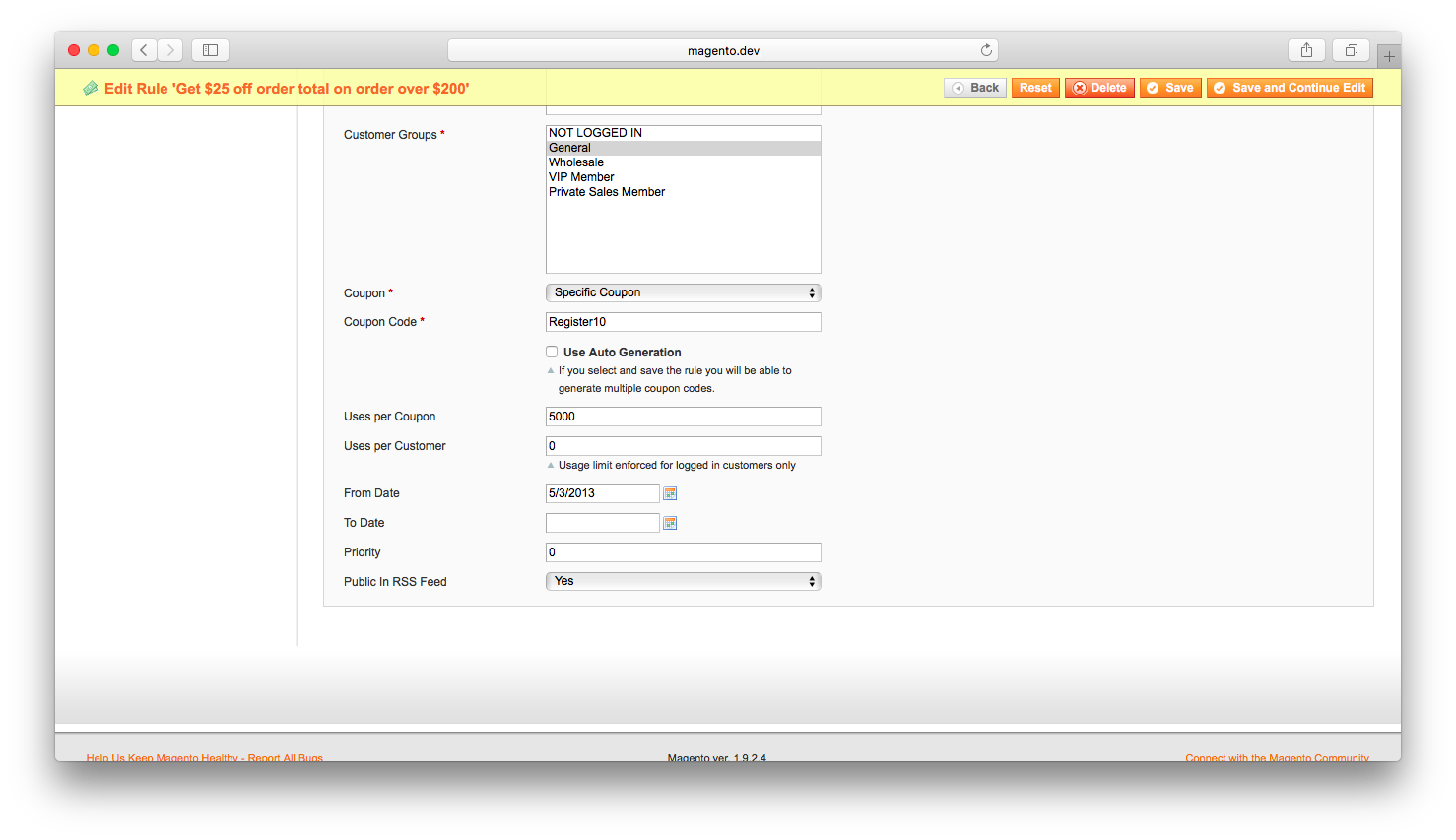Focus the Priority field

(683, 552)
